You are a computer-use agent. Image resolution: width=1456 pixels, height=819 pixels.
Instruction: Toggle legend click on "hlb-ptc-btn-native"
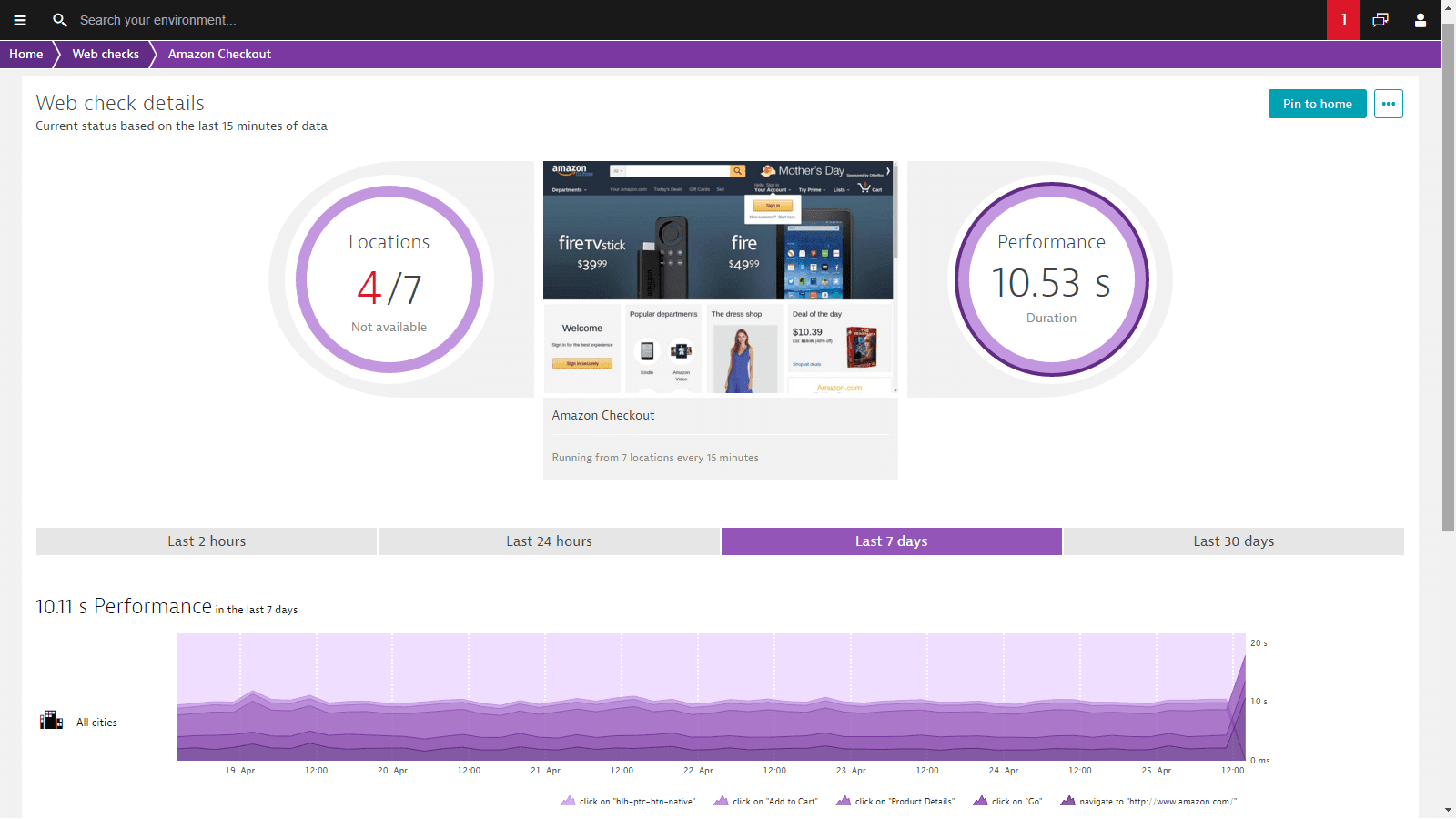pyautogui.click(x=628, y=801)
